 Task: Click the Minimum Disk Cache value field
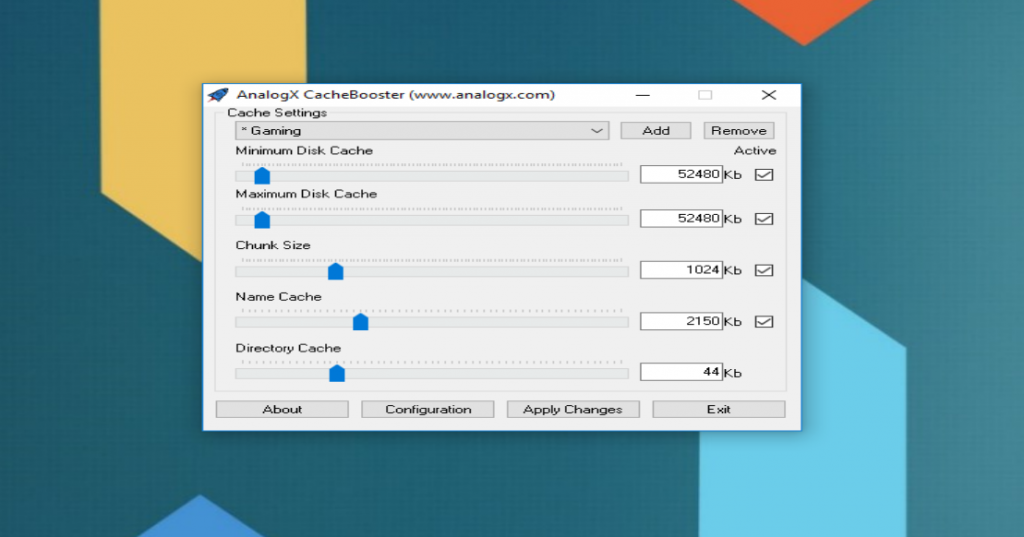click(681, 174)
